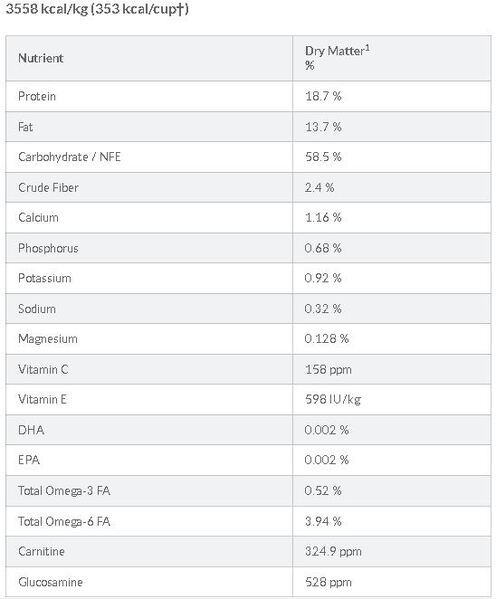The width and height of the screenshot is (496, 599).
Task: Click the DHA label
Action: click(x=31, y=430)
